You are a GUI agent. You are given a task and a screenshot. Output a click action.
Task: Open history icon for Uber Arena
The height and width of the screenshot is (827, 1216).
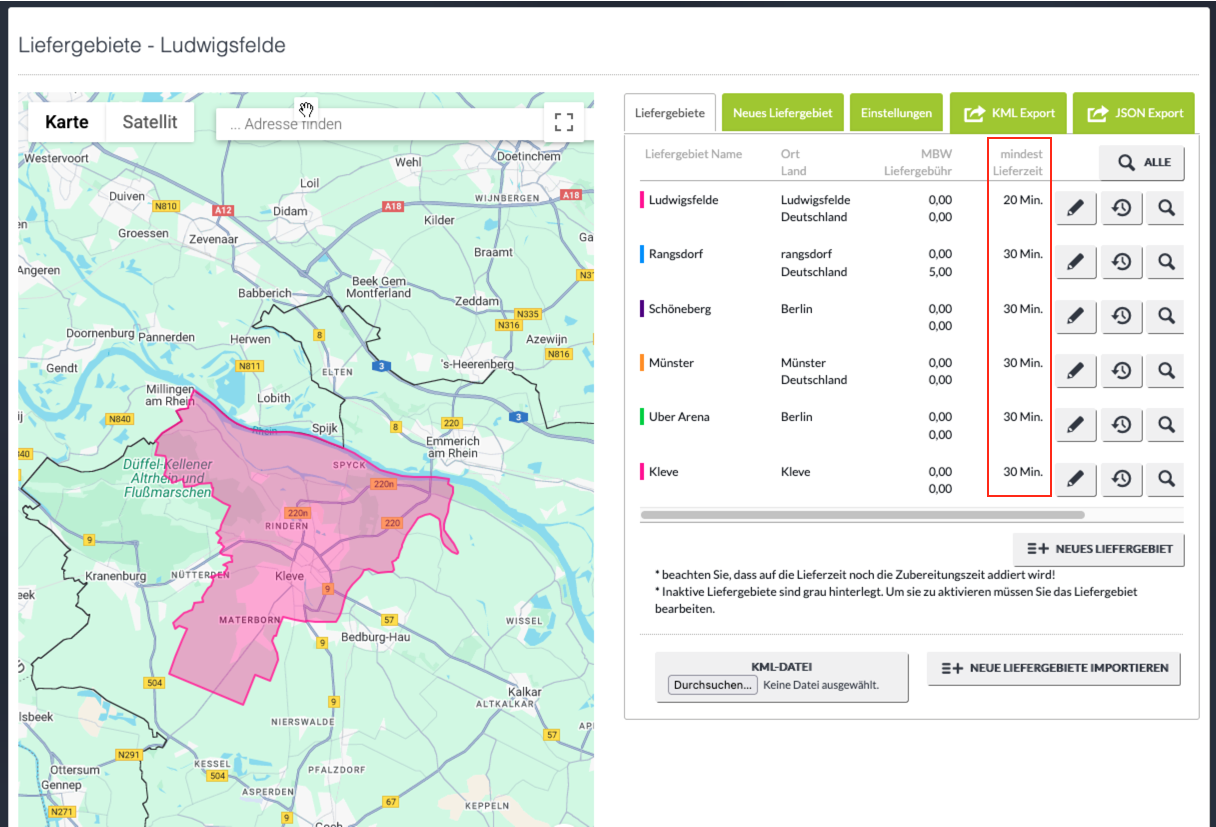(x=1121, y=425)
